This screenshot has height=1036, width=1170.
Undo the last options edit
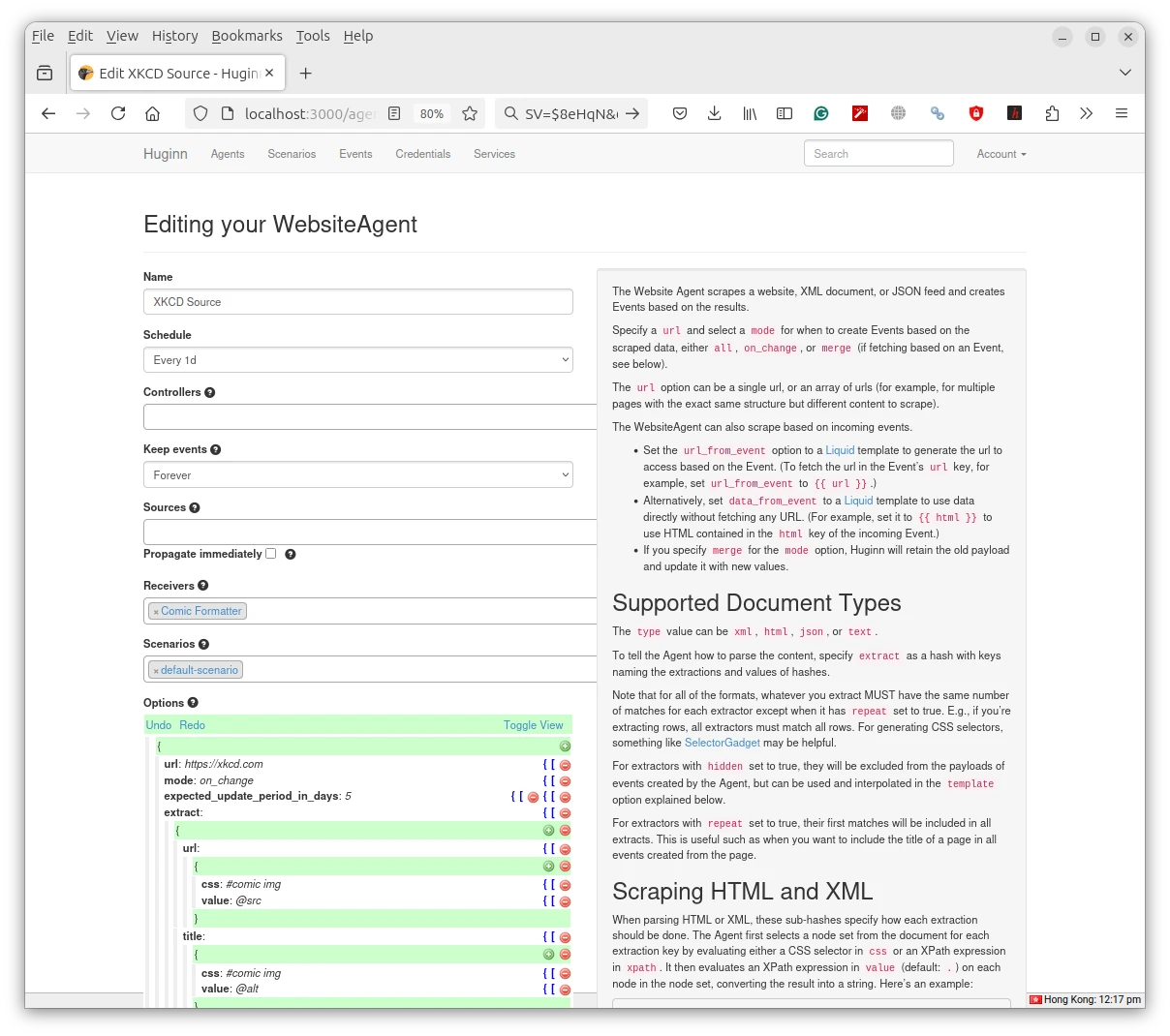pos(159,725)
